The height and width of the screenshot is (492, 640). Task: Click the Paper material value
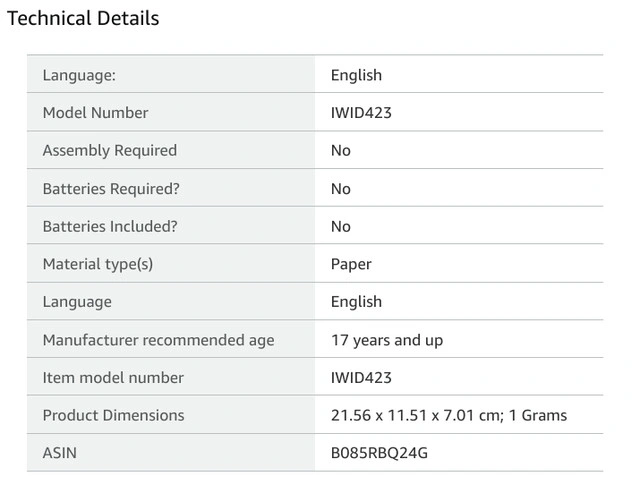tap(351, 264)
